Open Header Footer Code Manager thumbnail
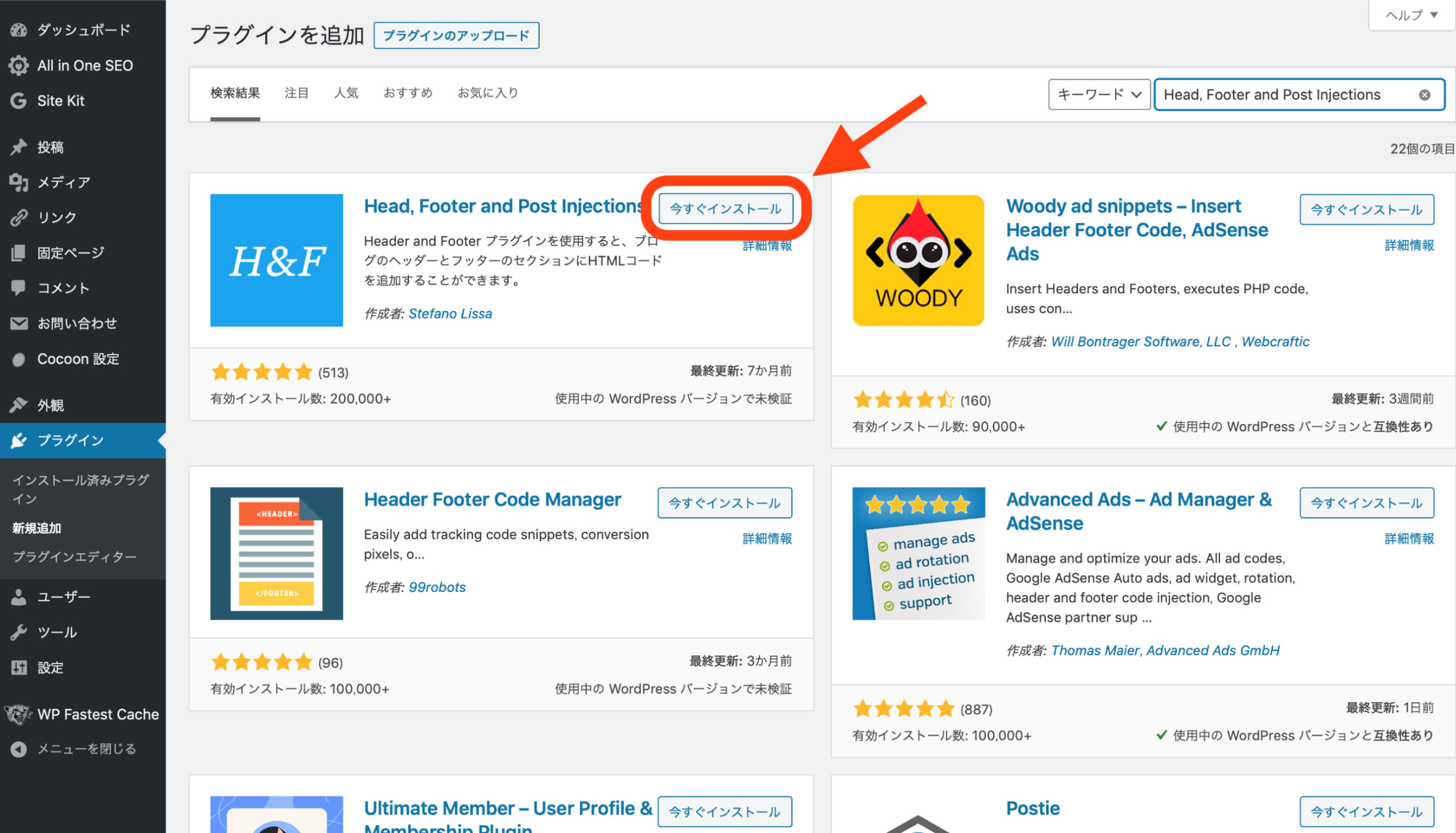1456x833 pixels. (x=276, y=553)
